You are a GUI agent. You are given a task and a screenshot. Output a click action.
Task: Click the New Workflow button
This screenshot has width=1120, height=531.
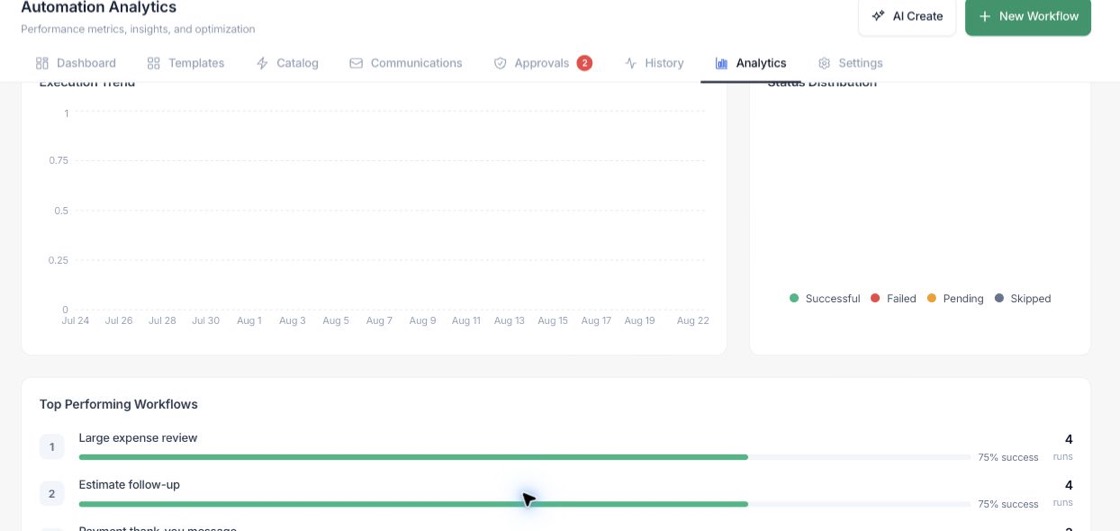(x=1028, y=16)
